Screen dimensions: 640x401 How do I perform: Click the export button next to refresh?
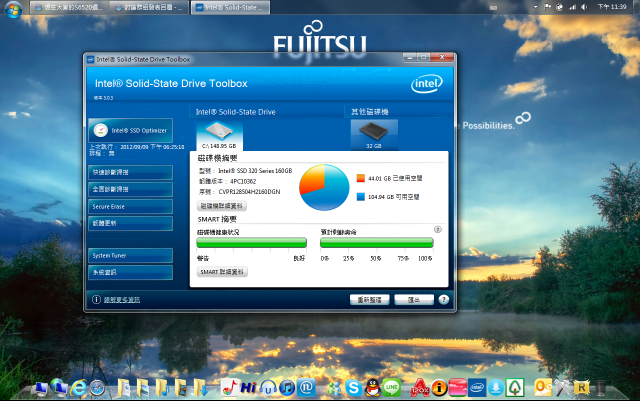tap(414, 300)
